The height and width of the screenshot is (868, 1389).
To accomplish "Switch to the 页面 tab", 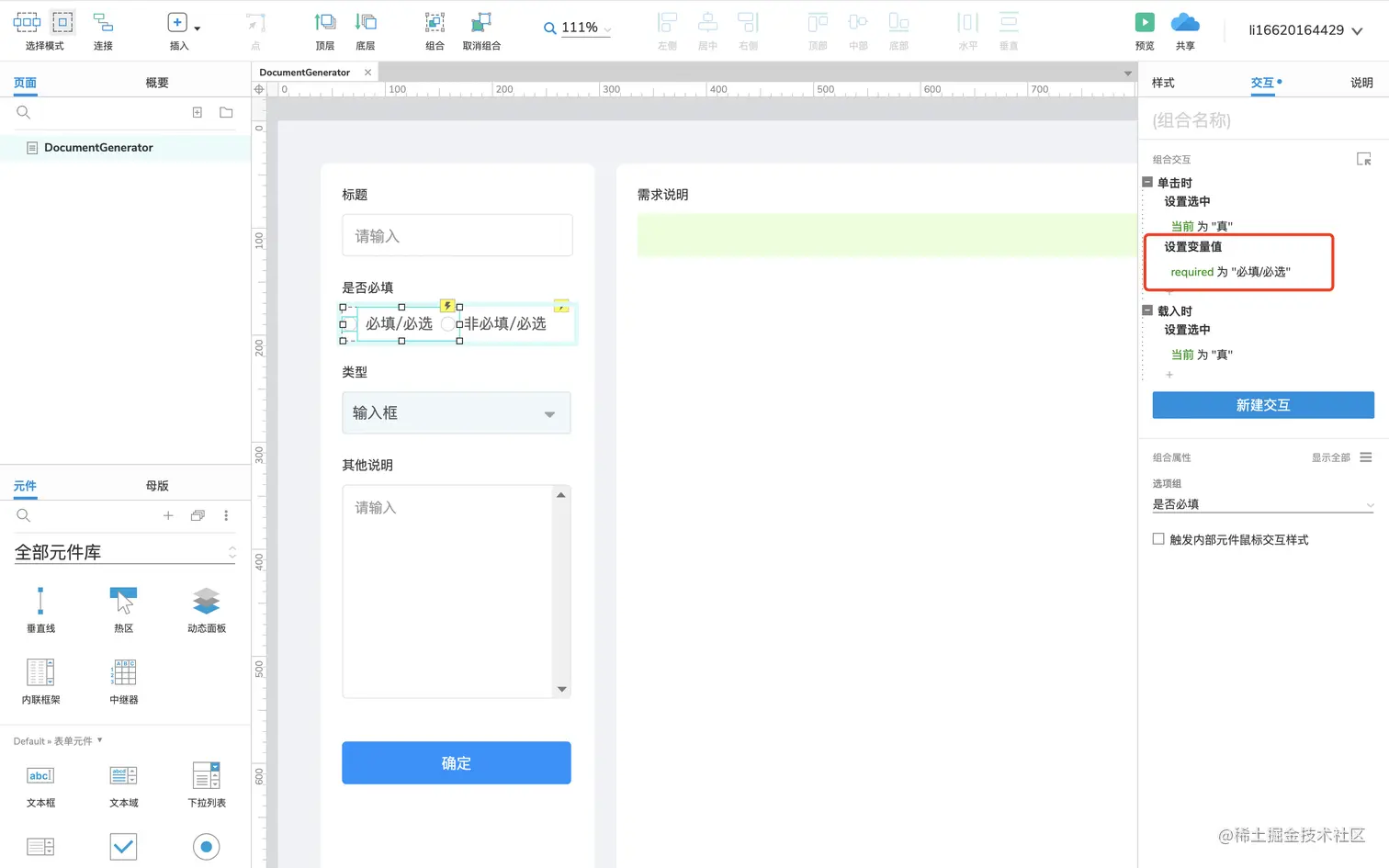I will (x=25, y=83).
